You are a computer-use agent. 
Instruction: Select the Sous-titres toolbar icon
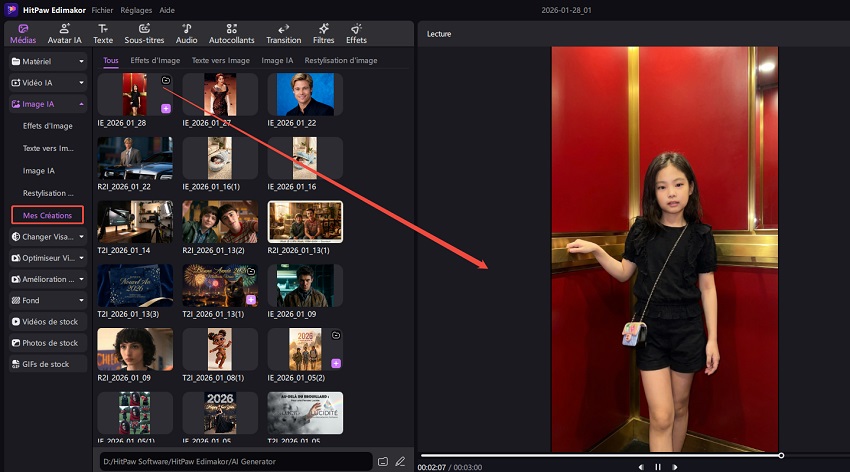coord(145,33)
